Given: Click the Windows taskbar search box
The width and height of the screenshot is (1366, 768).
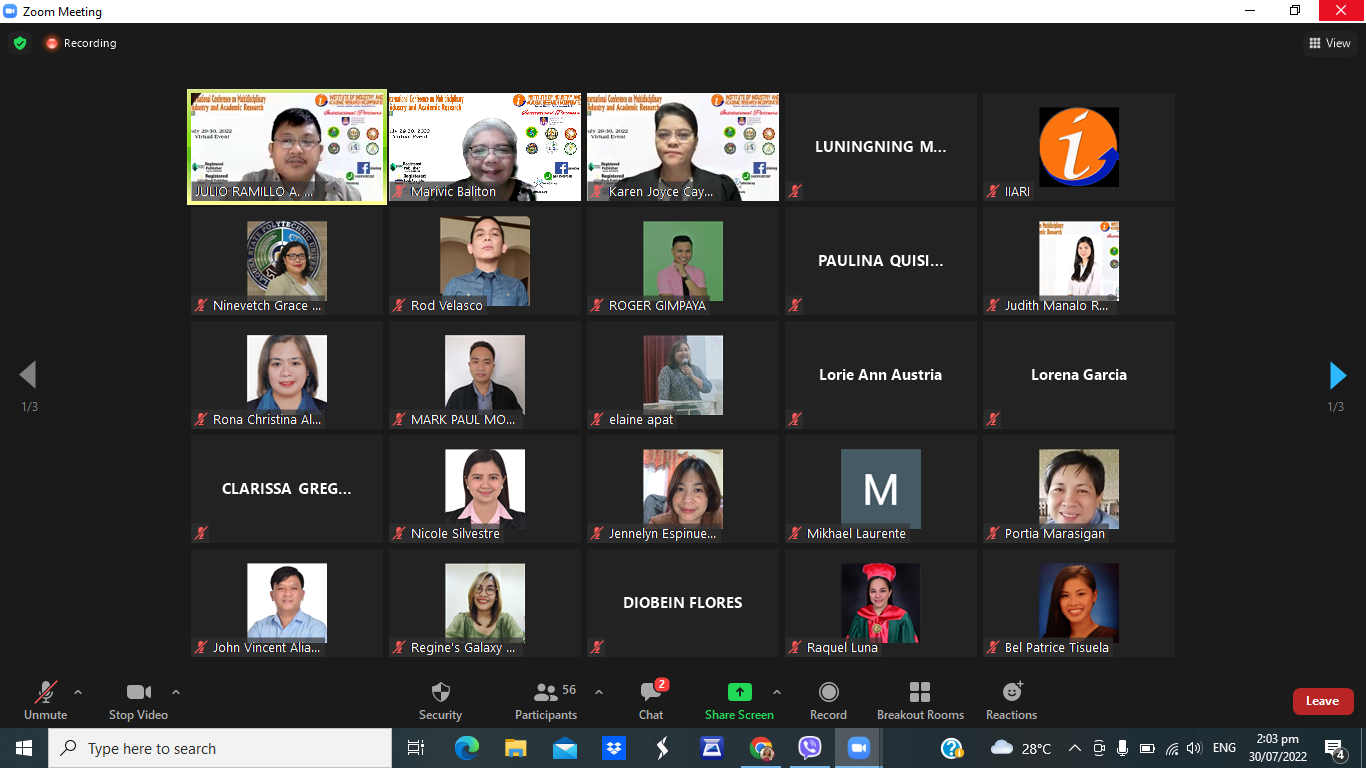Looking at the screenshot, I should click(220, 748).
